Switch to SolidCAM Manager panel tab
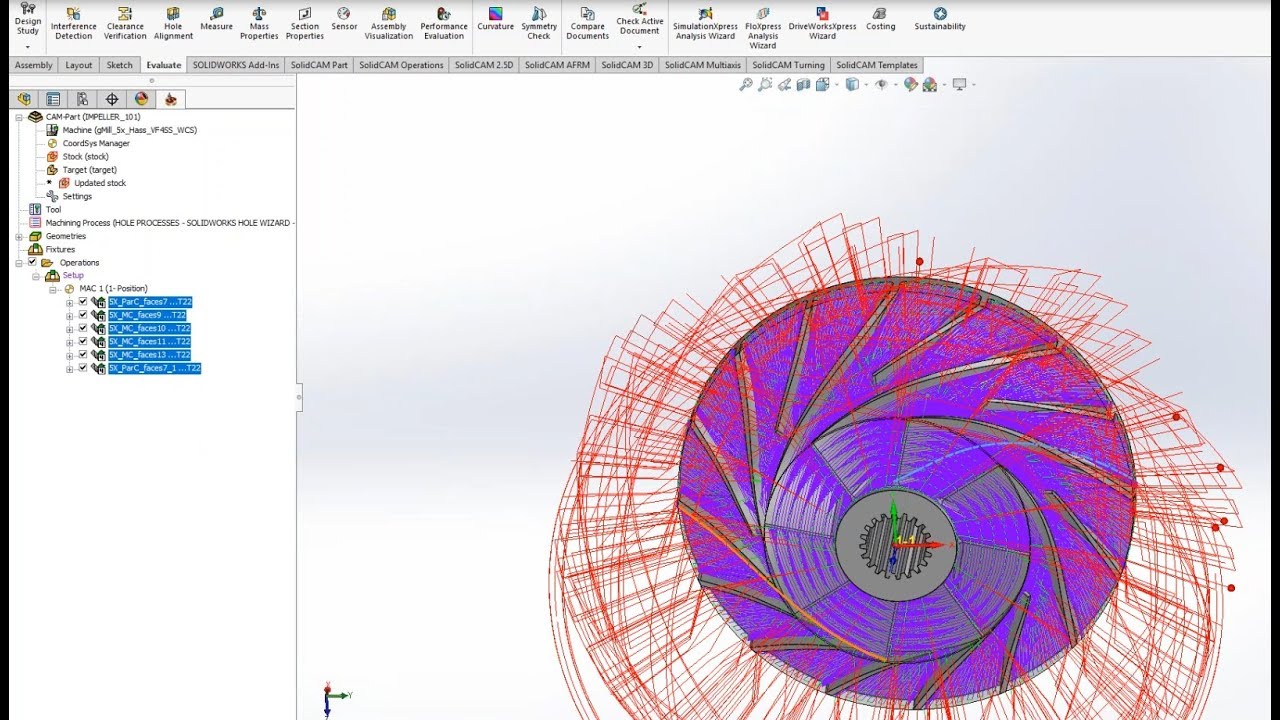This screenshot has height=720, width=1280. tap(171, 99)
